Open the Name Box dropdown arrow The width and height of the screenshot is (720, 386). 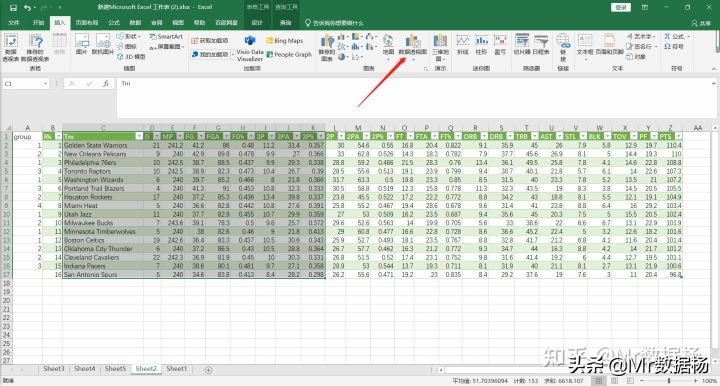pos(45,84)
